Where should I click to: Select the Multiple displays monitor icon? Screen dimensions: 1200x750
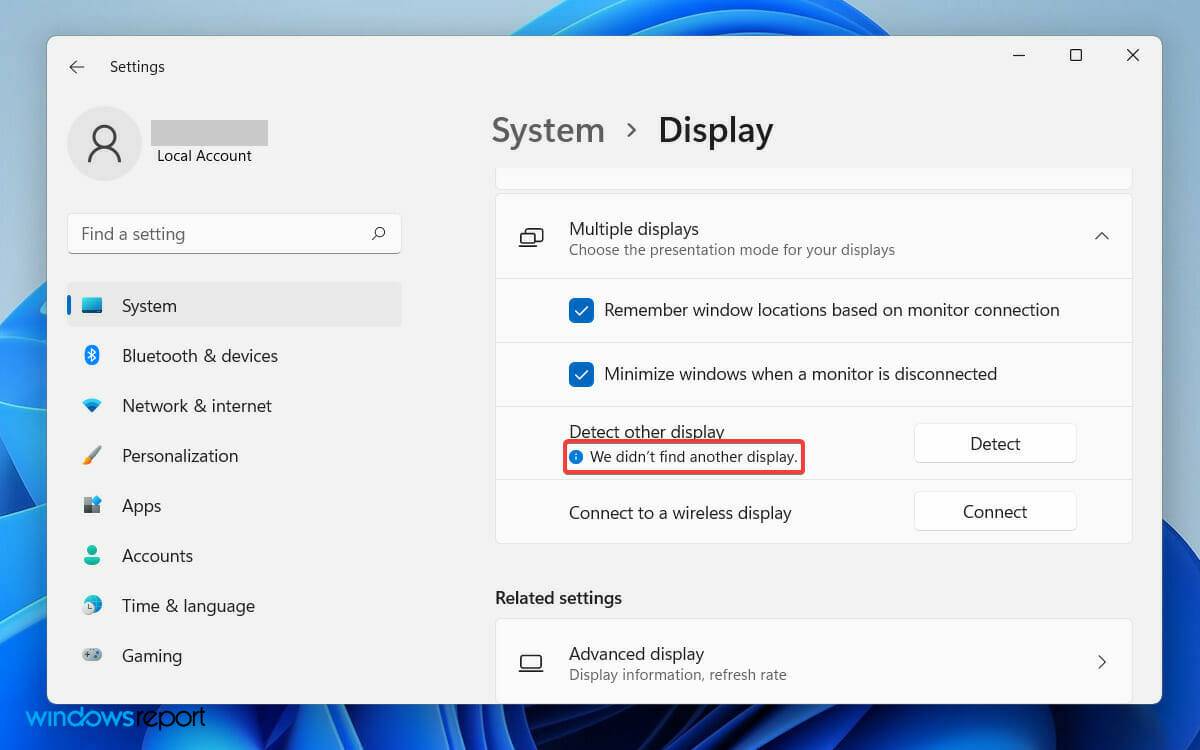(531, 237)
